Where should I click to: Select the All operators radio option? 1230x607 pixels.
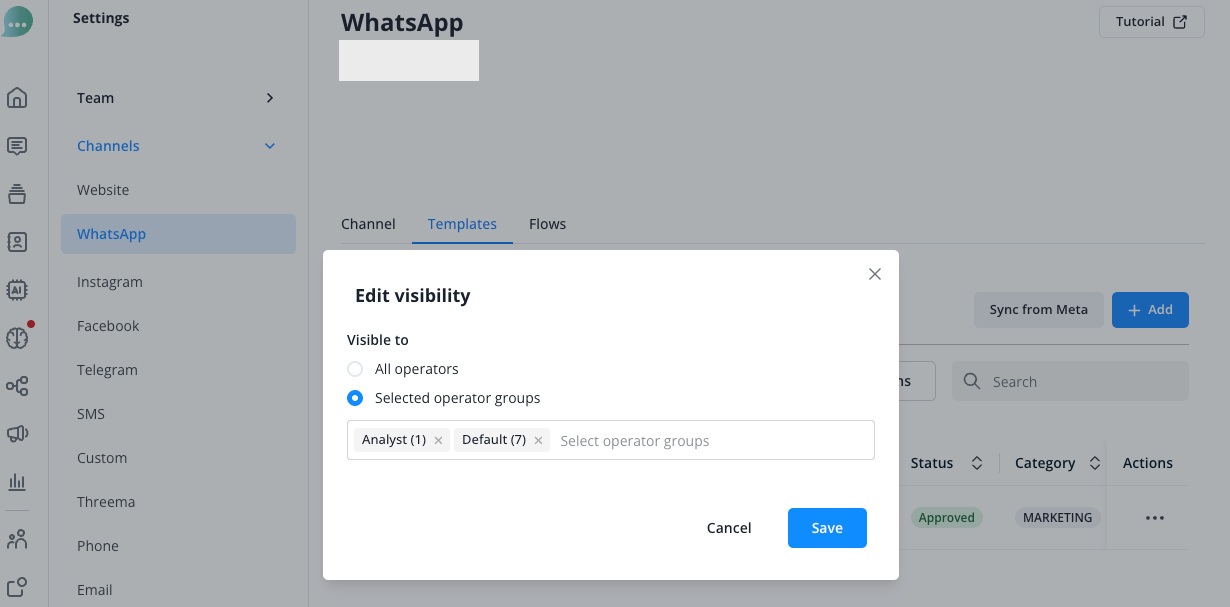[355, 369]
